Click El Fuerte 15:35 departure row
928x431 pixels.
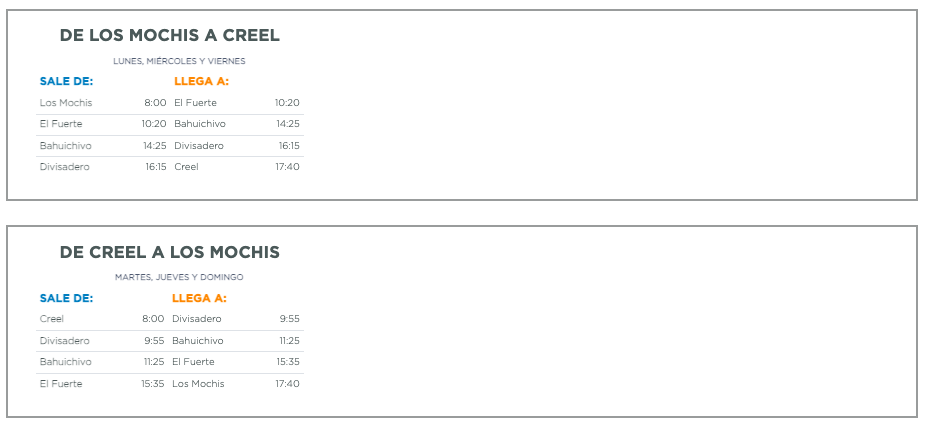(102, 384)
